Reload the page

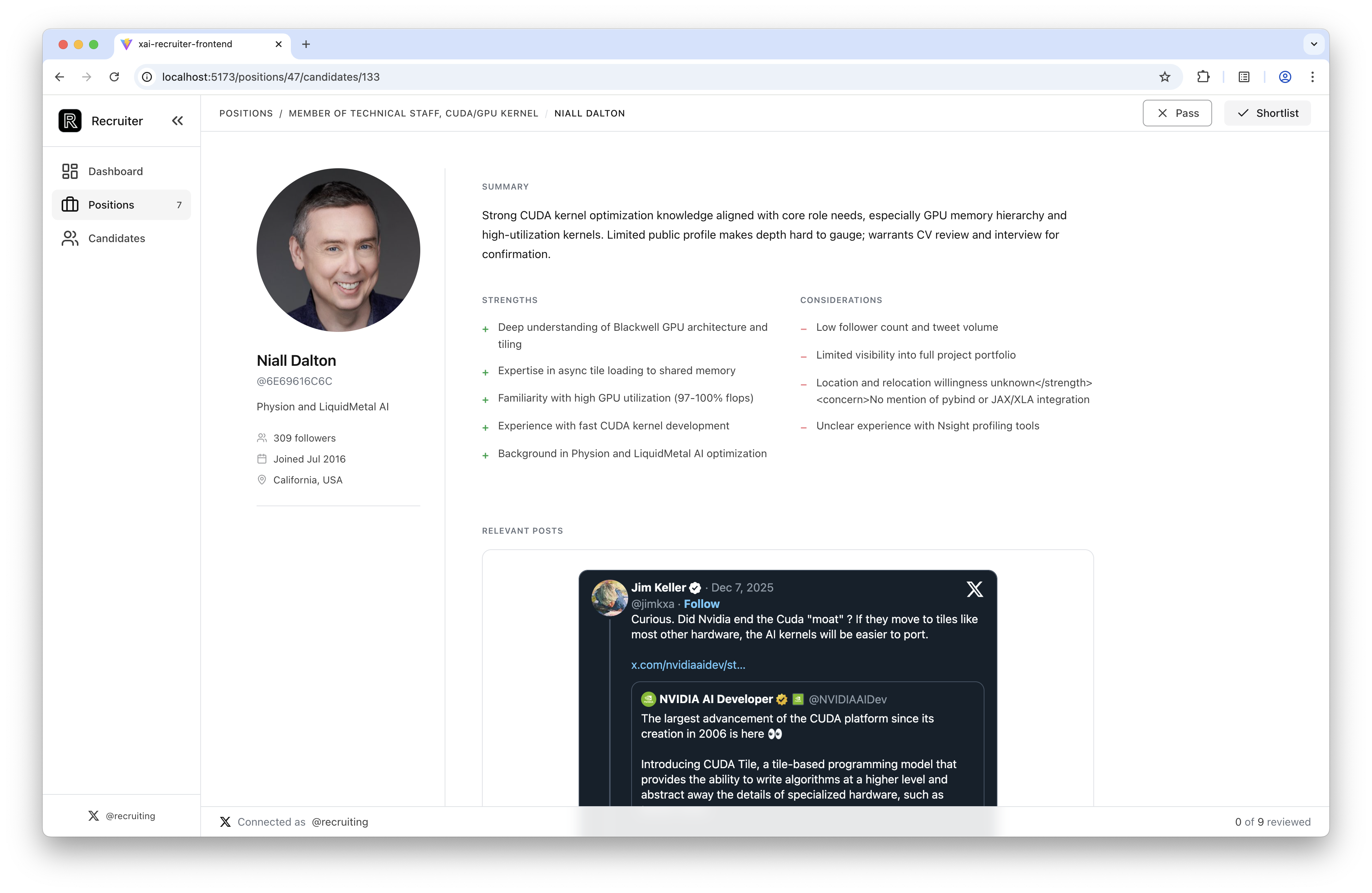[114, 77]
